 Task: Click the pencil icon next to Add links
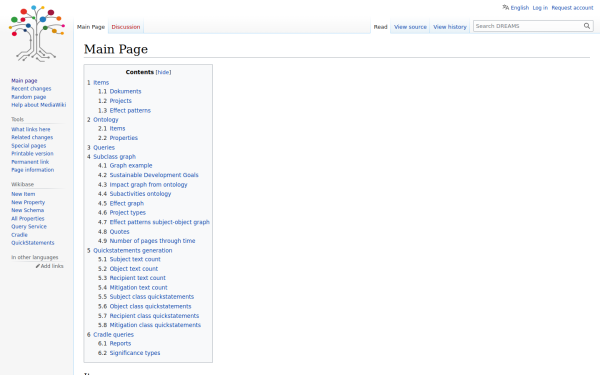(x=38, y=266)
